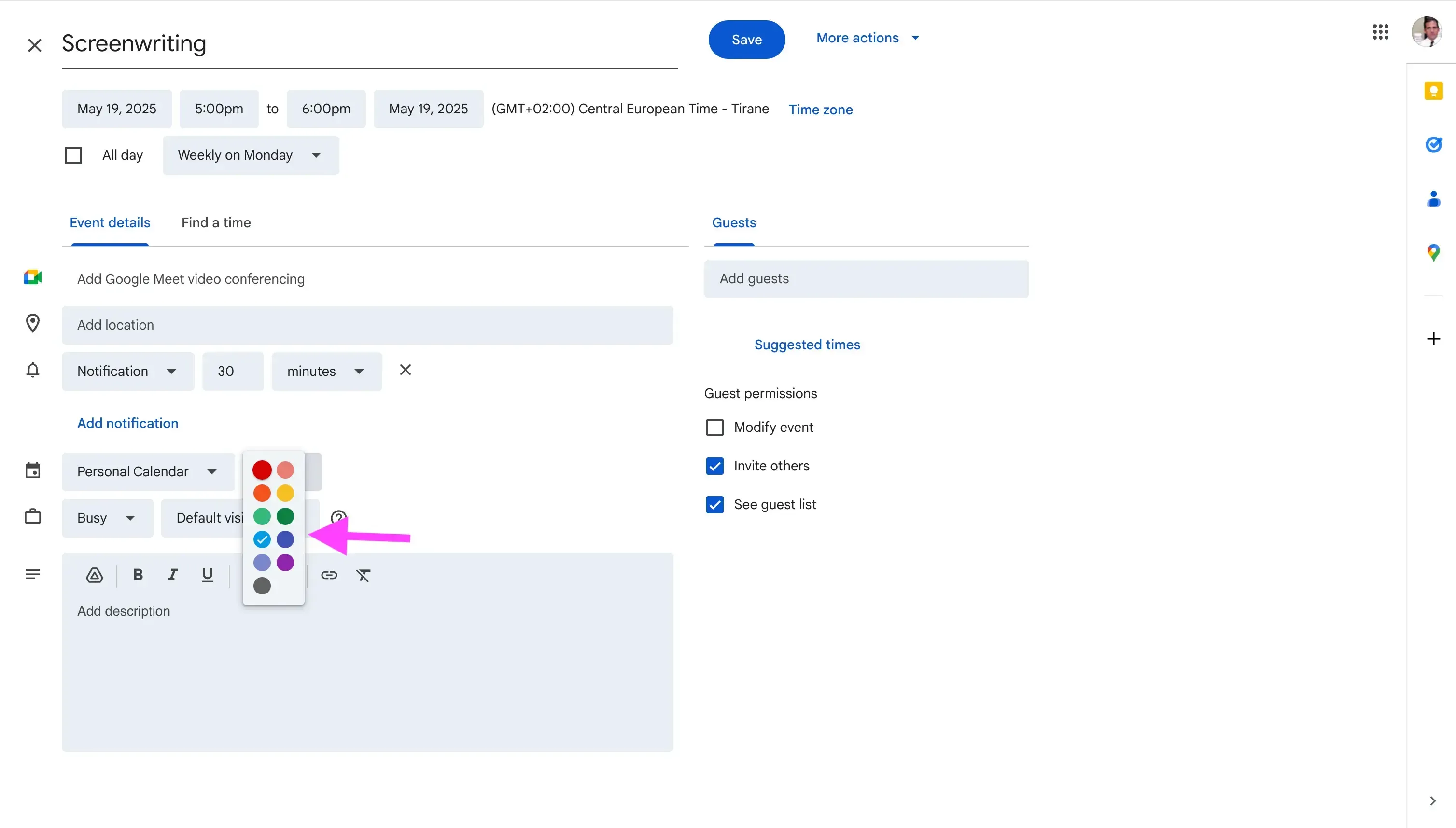Toggle bold formatting in description toolbar

[138, 575]
